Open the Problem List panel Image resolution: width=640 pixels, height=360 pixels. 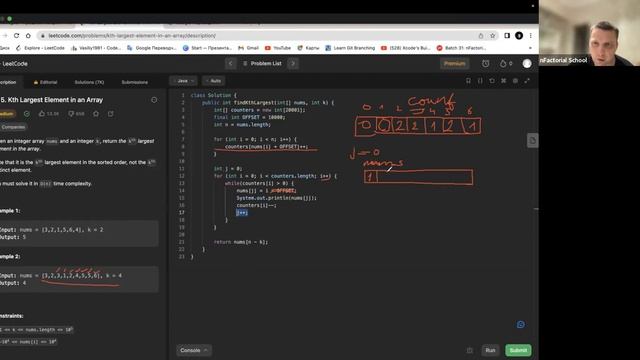262,63
